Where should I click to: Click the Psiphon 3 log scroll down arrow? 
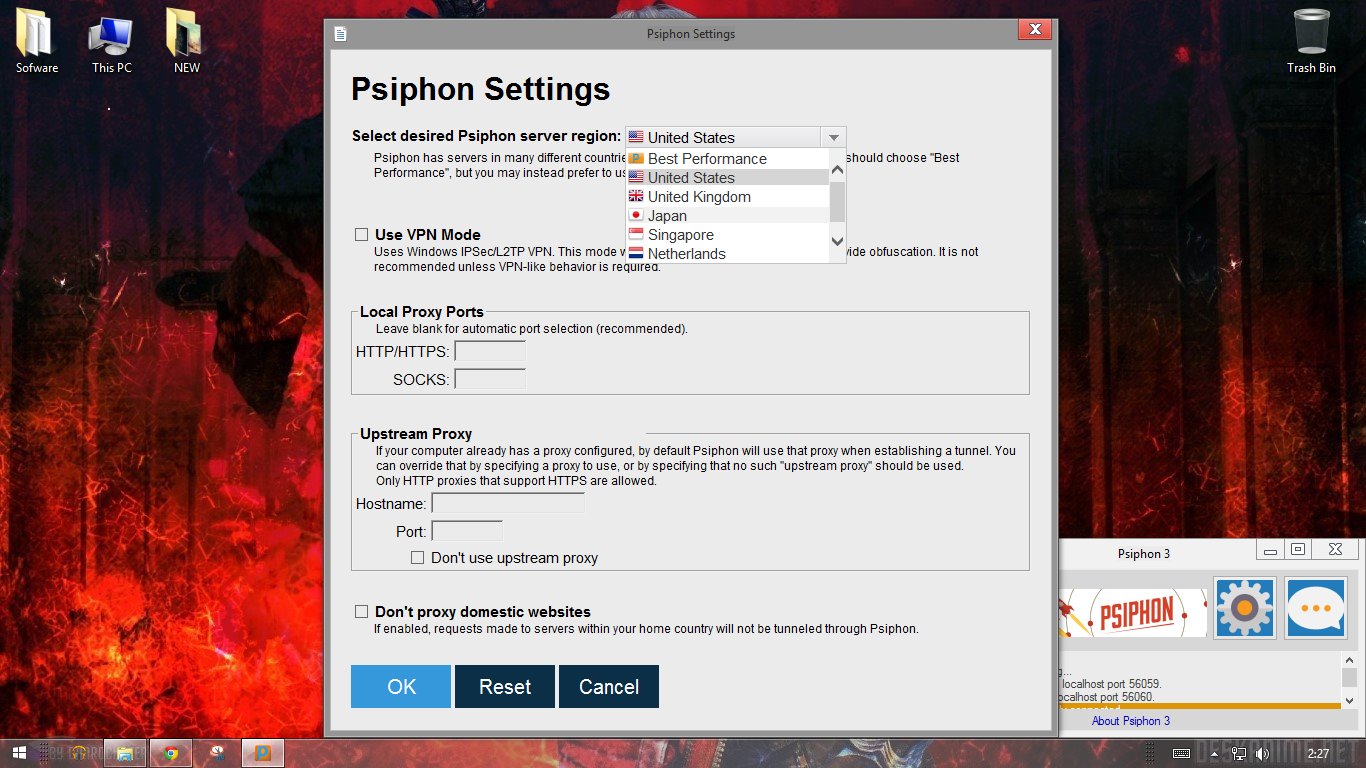[1349, 701]
